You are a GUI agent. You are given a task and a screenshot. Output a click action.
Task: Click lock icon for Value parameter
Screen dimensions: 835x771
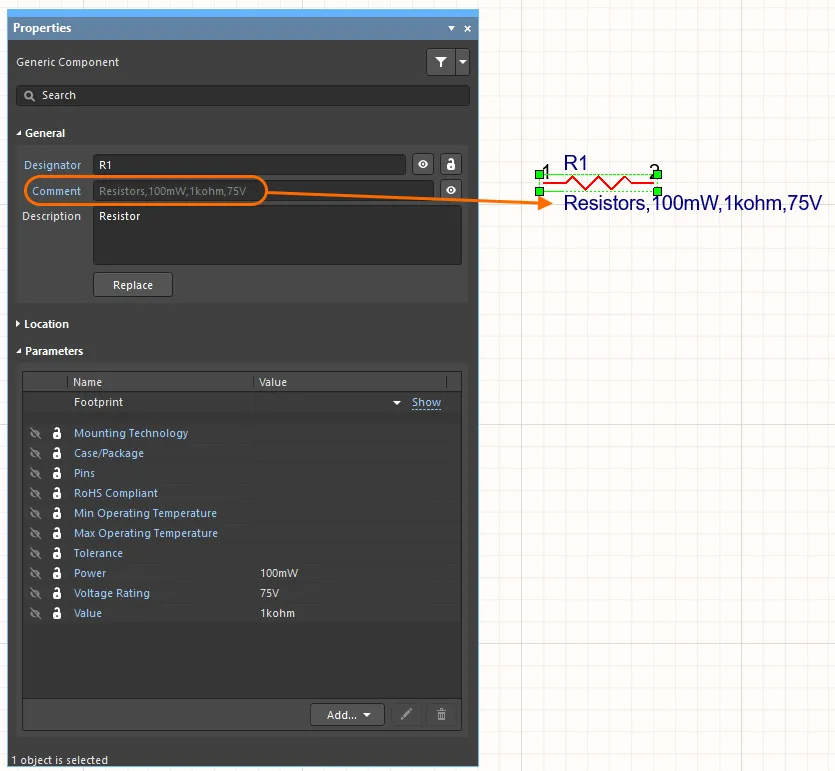tap(57, 613)
